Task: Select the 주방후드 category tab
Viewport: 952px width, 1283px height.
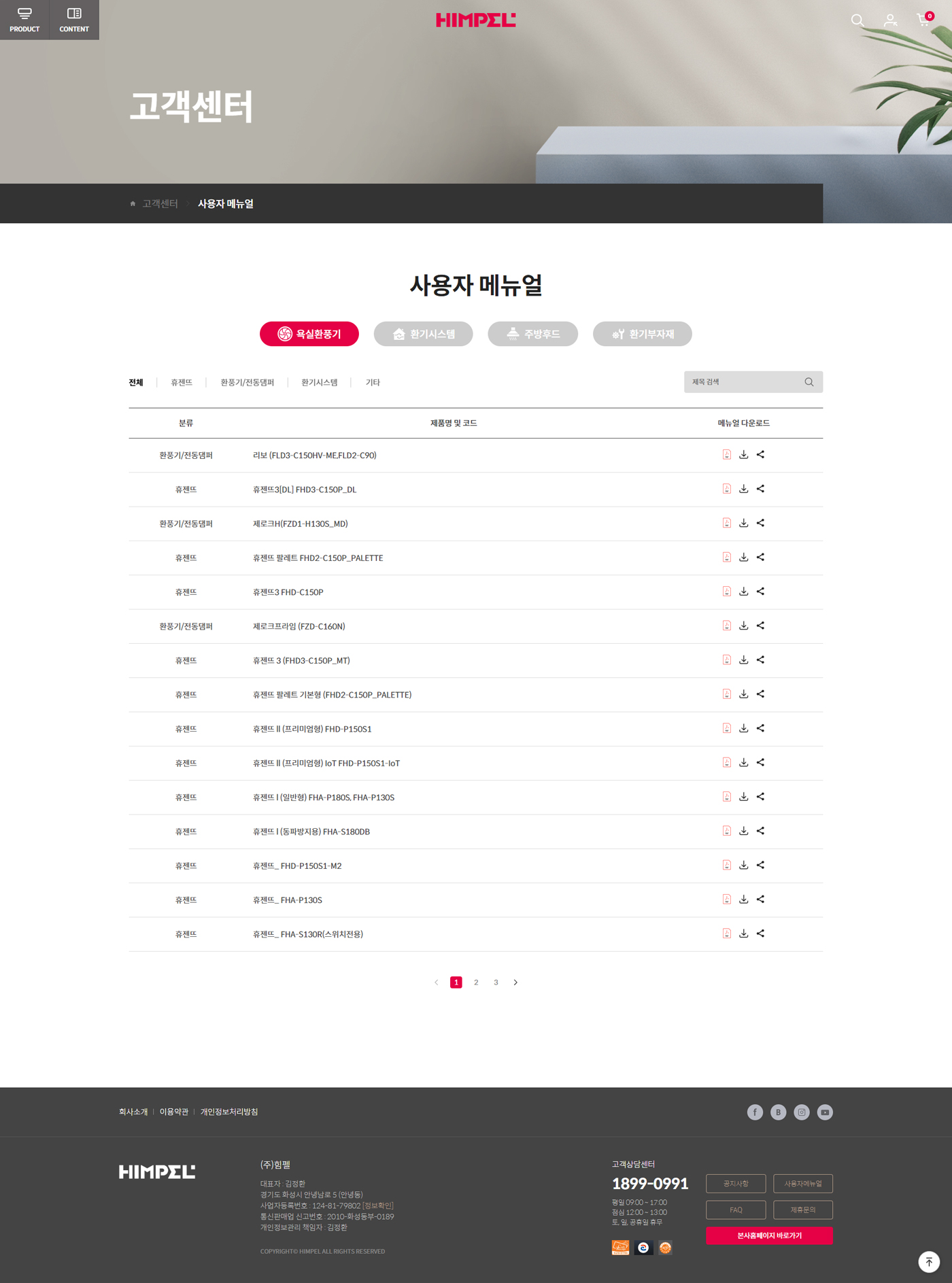Action: pos(532,334)
